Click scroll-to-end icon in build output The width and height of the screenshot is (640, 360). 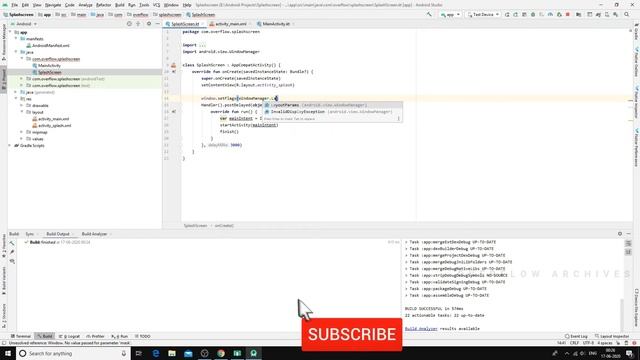pos(628,252)
